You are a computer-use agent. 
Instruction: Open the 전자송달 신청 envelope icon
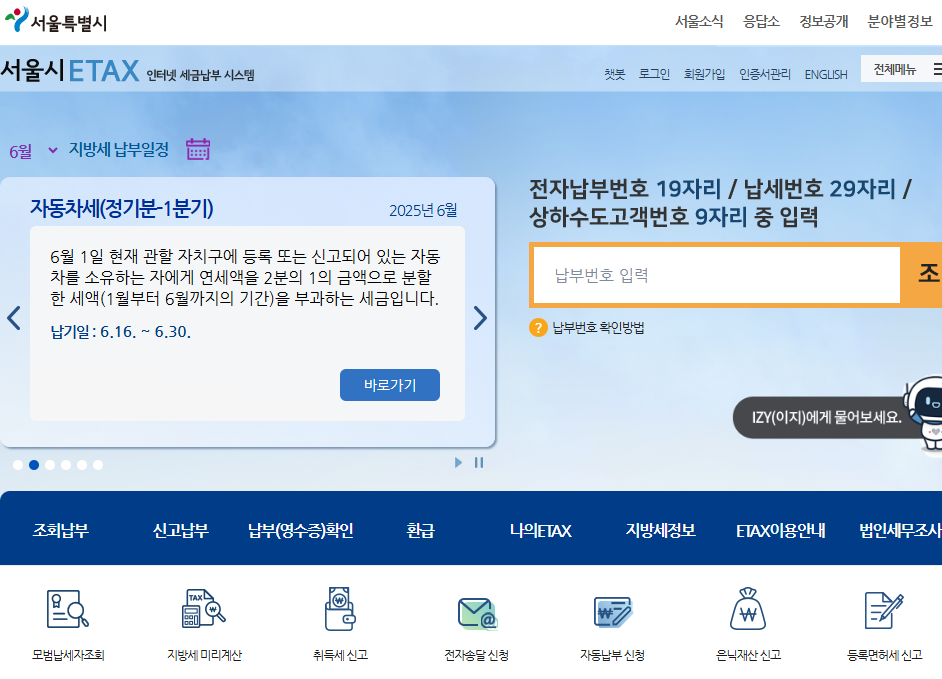[x=477, y=612]
